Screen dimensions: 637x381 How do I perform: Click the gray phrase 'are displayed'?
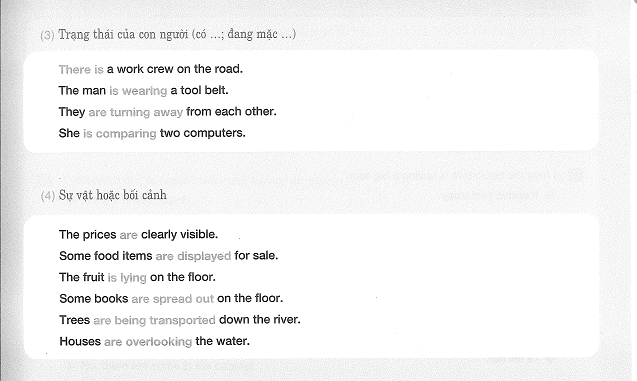193,256
